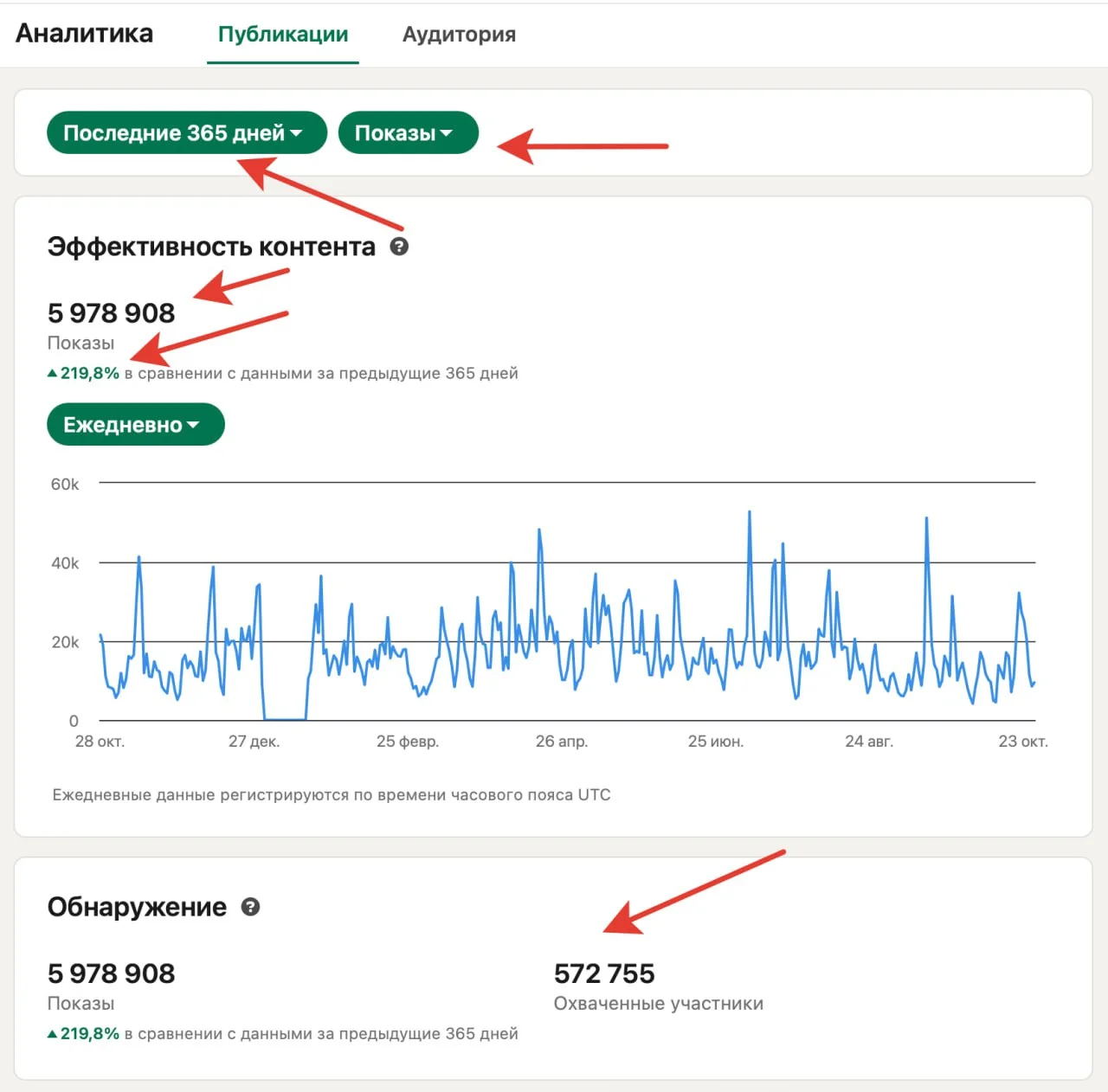Screen dimensions: 1108x1092
Task: Click green growth triangle under Эффективность контента
Action: (53, 374)
